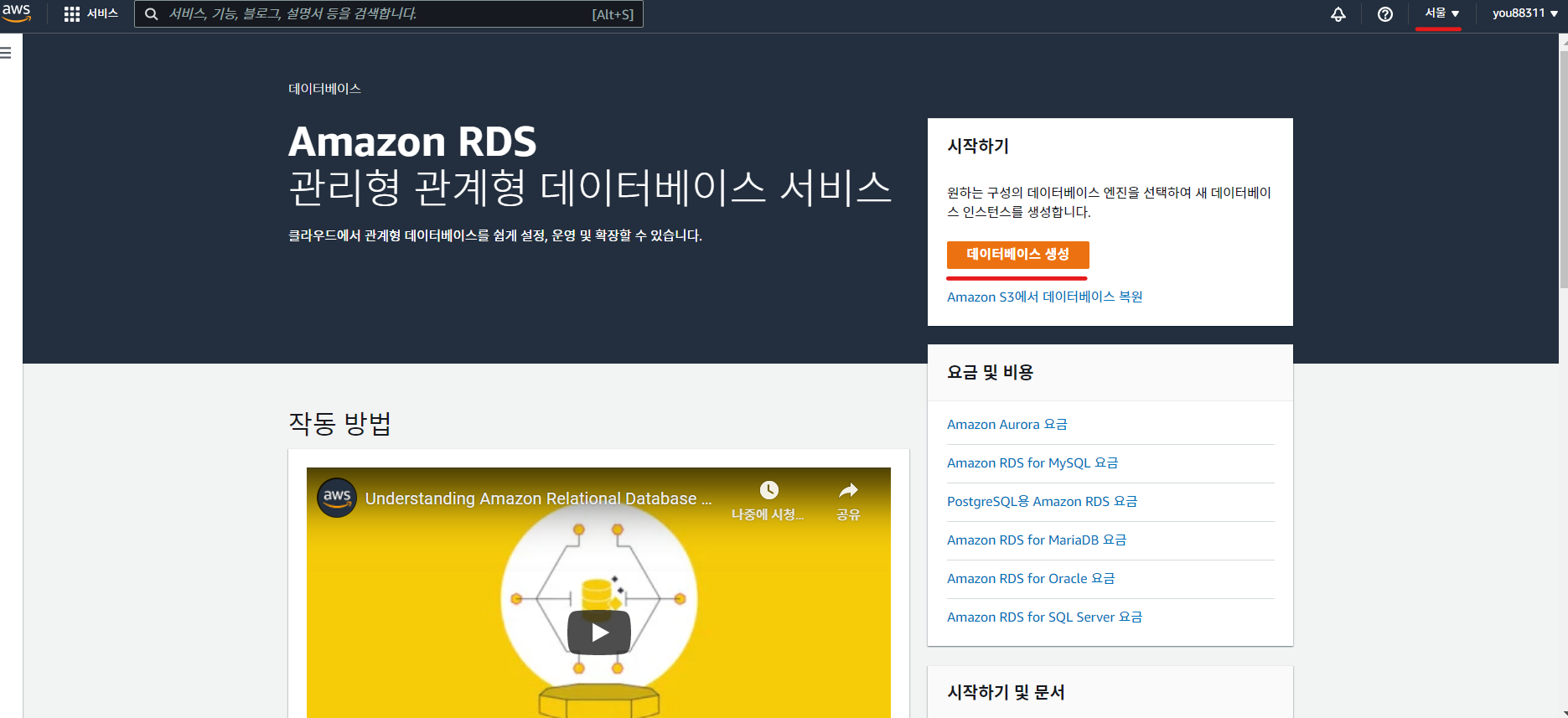Open Amazon RDS for MariaDB 요금 link
The image size is (1568, 718).
pos(1037,540)
